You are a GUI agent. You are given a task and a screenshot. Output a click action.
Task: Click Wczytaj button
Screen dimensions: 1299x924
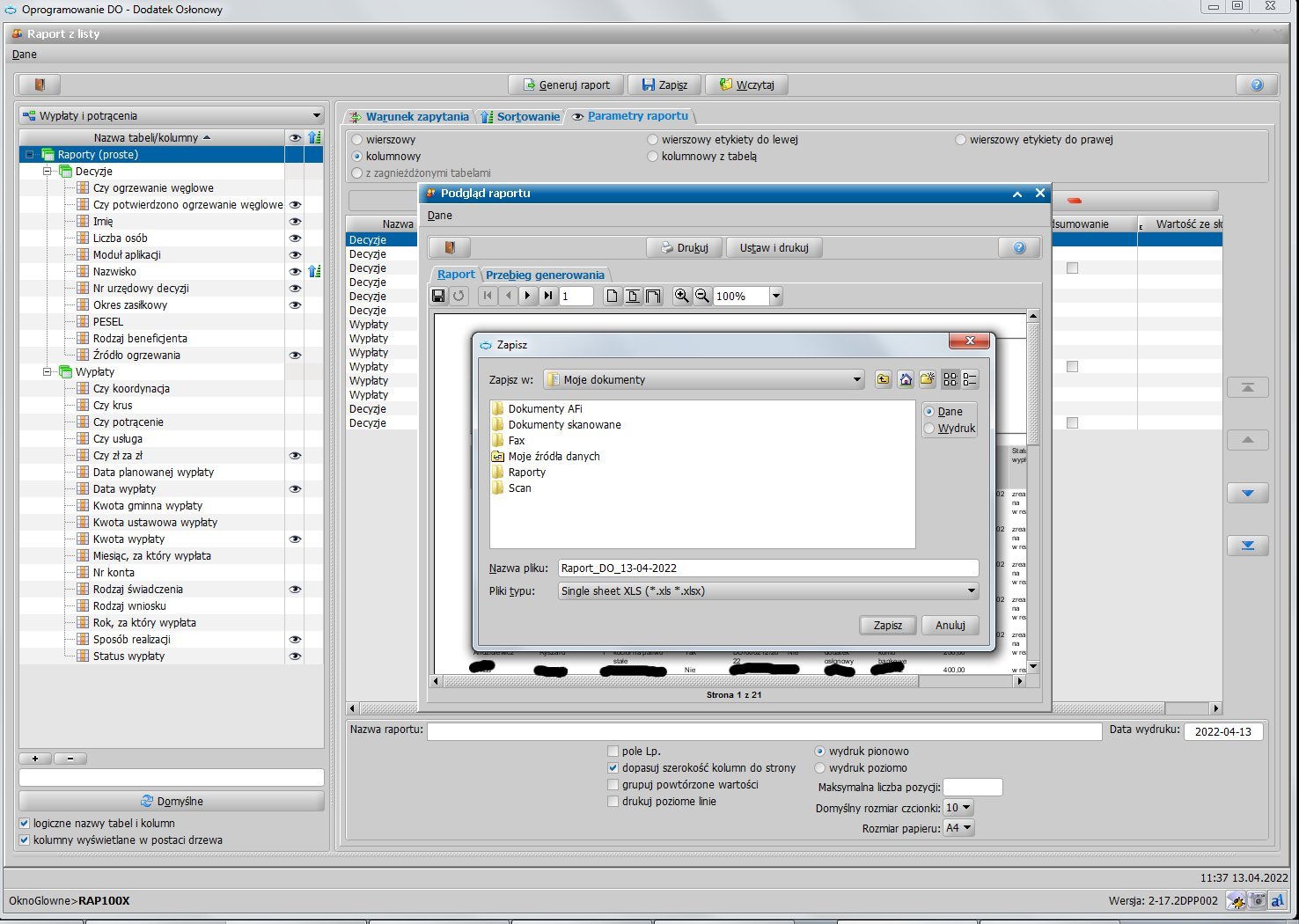[746, 84]
